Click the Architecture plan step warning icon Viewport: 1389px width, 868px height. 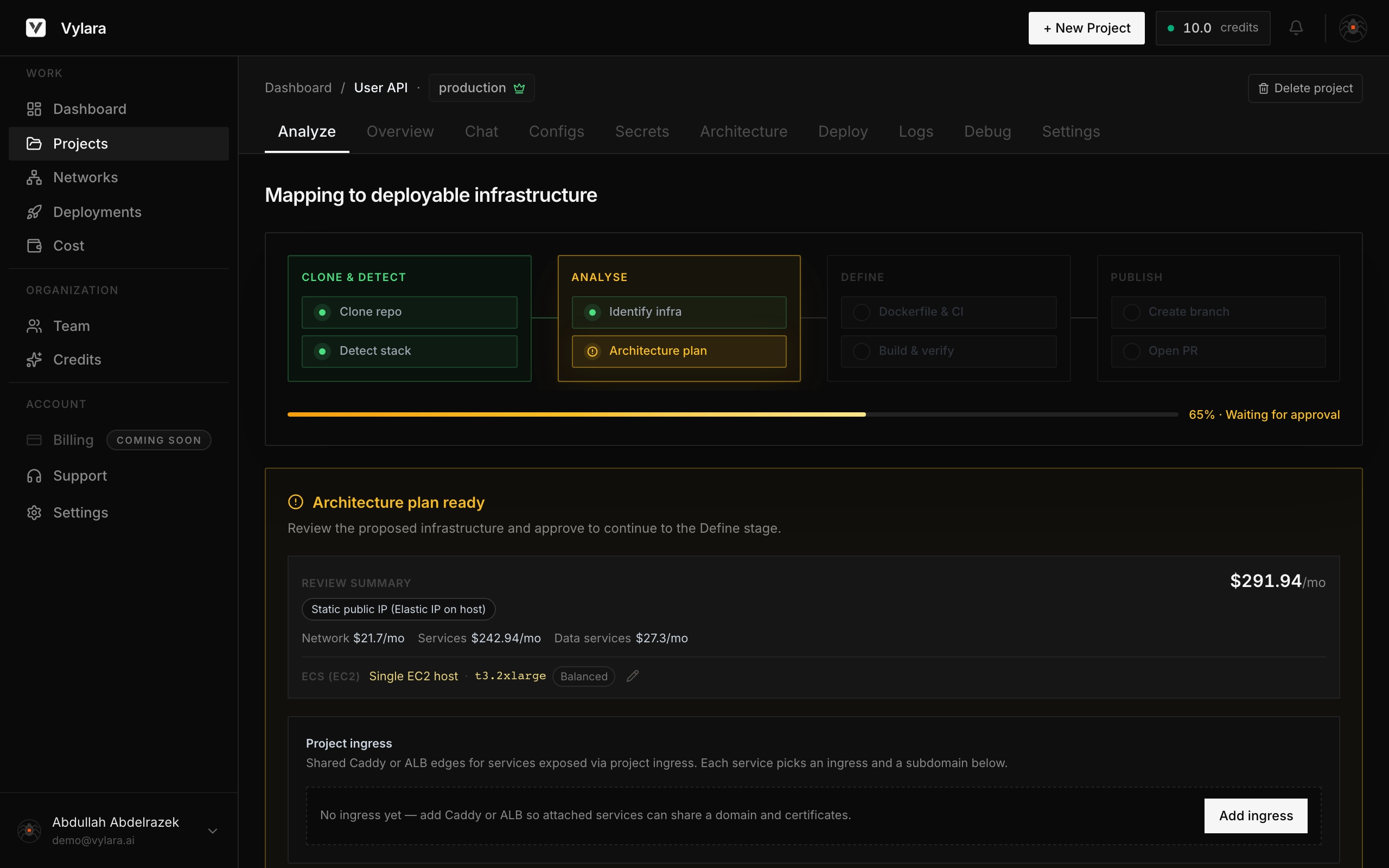point(592,352)
